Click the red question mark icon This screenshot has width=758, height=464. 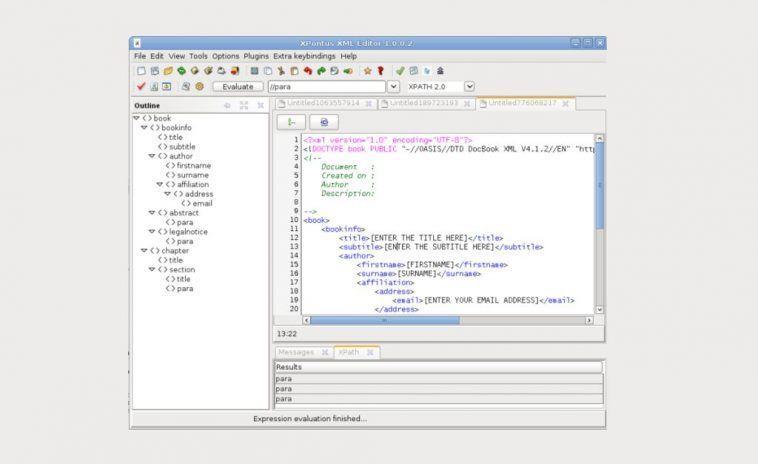click(380, 71)
